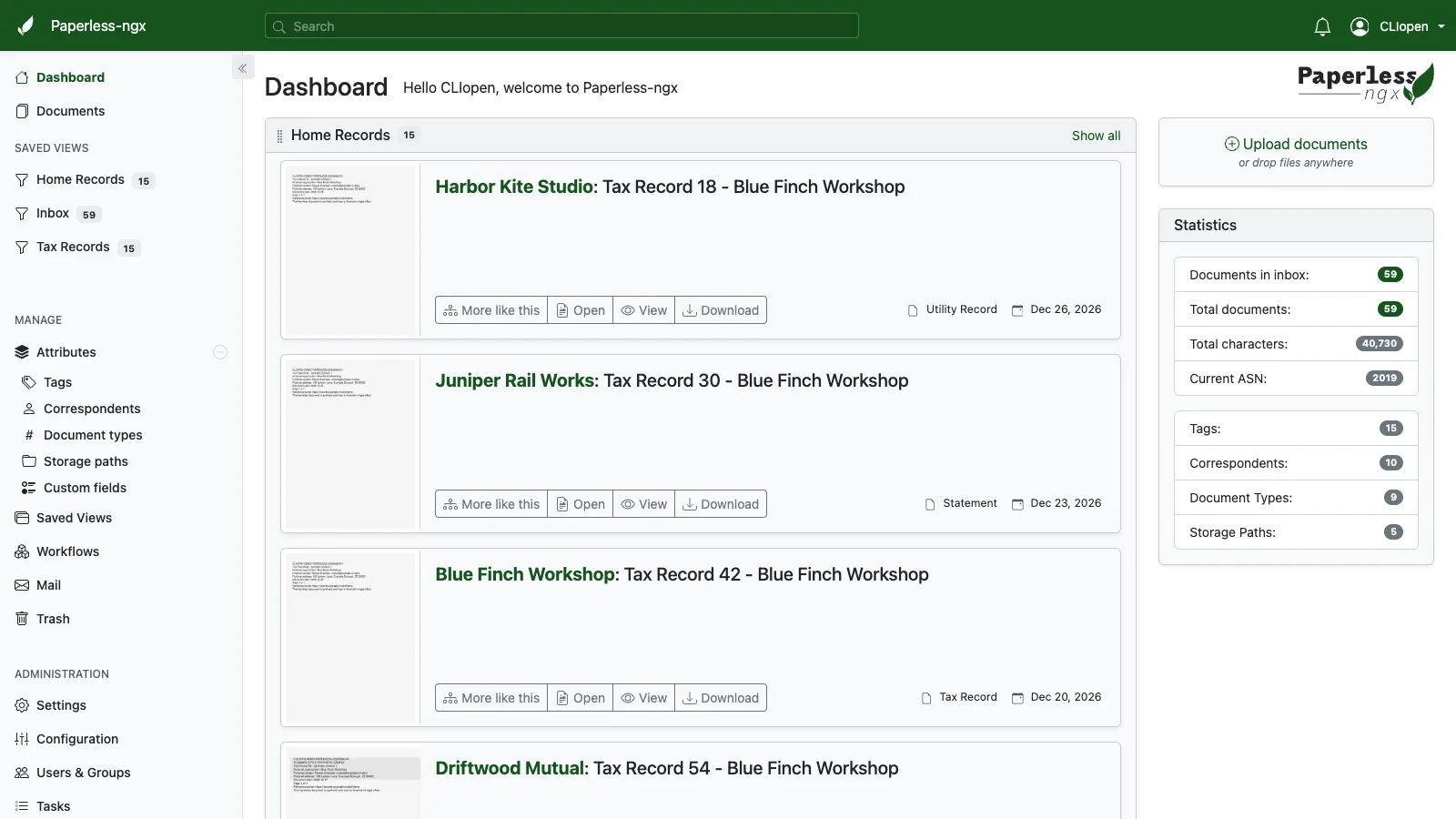
Task: Click the Trash bin icon
Action: point(22,619)
